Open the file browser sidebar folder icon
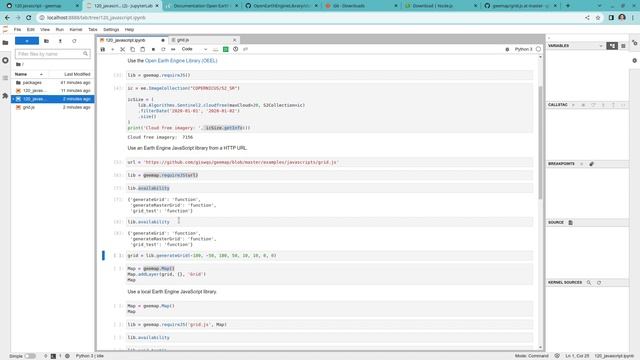The width and height of the screenshot is (640, 360). [x=5, y=42]
